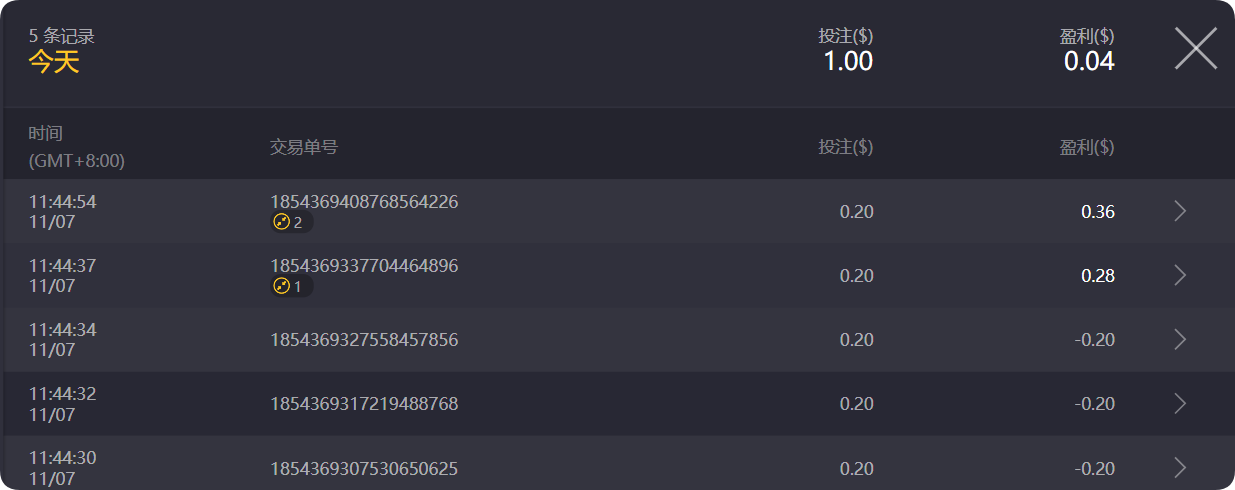The width and height of the screenshot is (1235, 490).
Task: Open the chevron on the 11:44:37 record
Action: [1180, 275]
